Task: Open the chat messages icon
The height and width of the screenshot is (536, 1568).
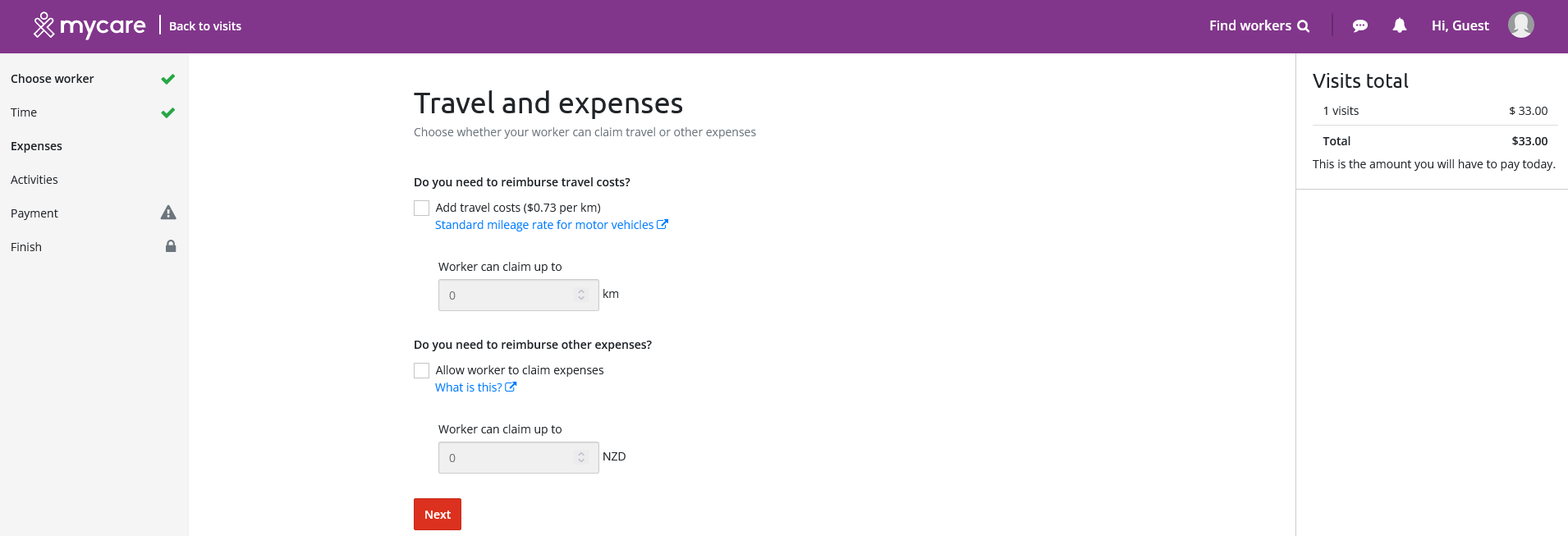Action: pyautogui.click(x=1359, y=26)
